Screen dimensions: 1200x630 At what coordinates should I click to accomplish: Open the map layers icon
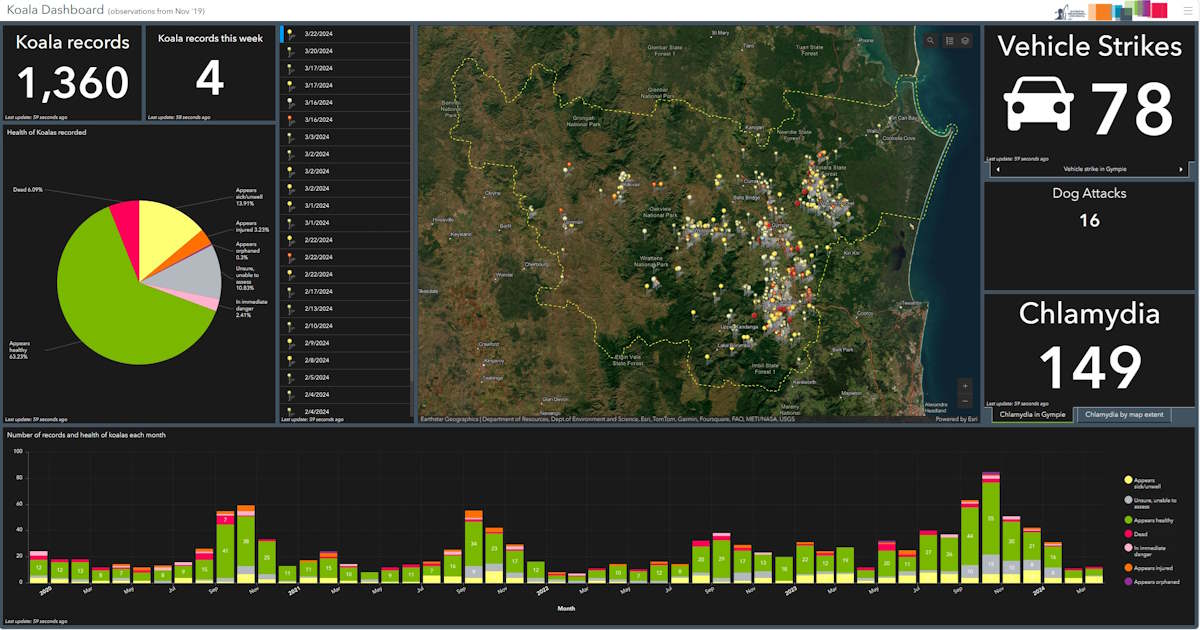click(965, 41)
